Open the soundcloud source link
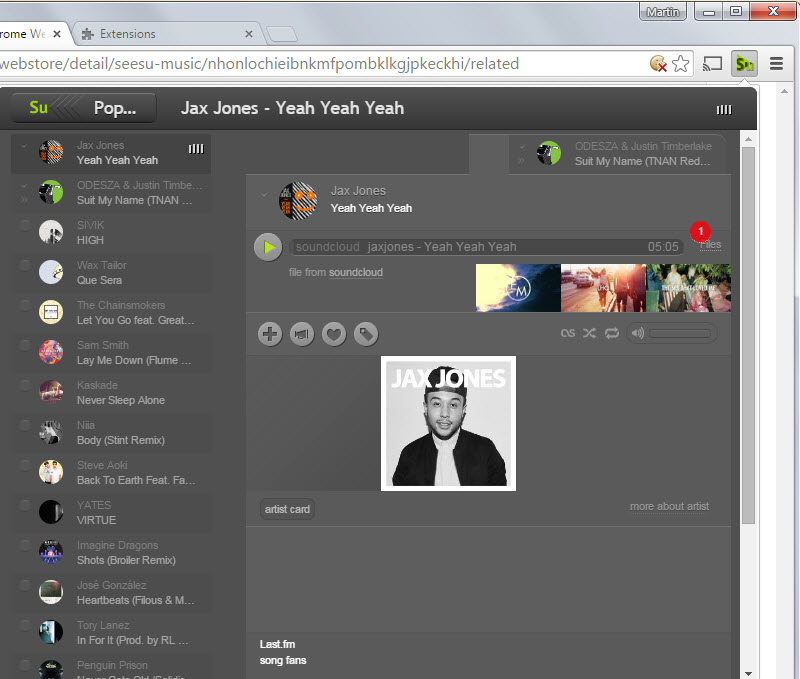 coord(356,272)
